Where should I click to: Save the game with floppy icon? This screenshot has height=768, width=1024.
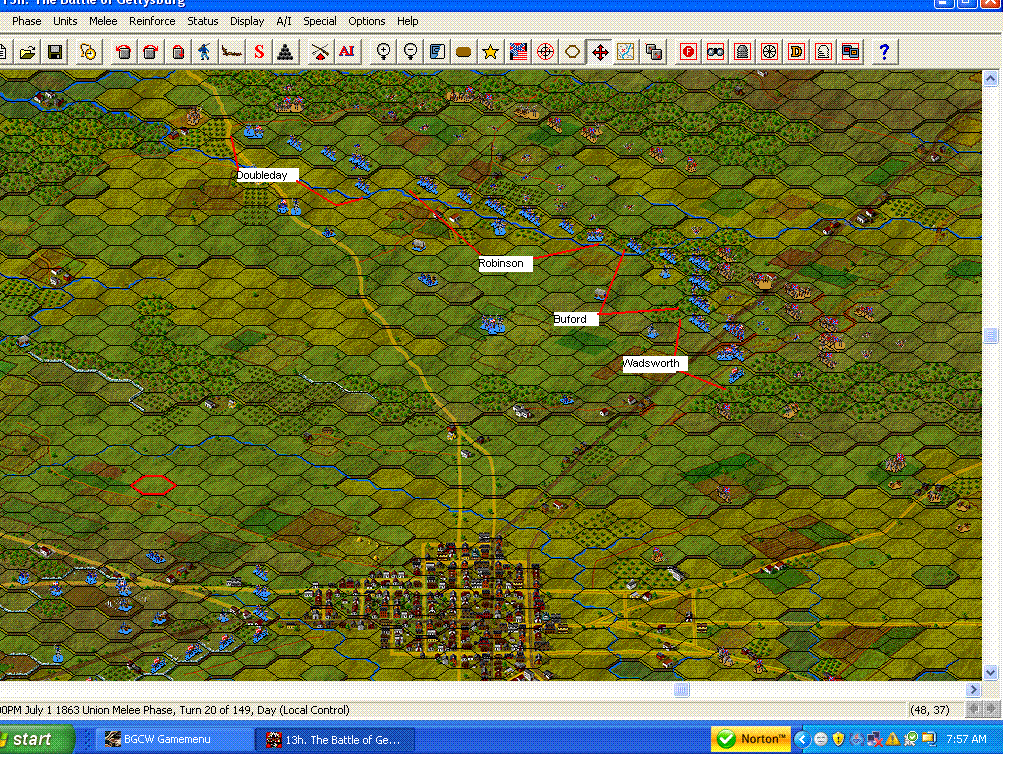56,52
